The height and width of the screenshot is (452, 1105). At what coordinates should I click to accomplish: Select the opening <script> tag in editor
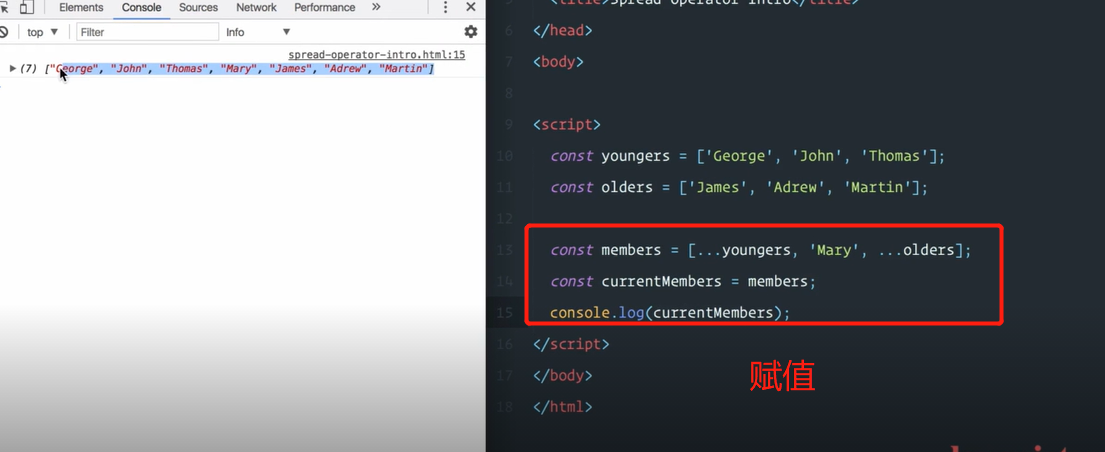click(x=567, y=125)
